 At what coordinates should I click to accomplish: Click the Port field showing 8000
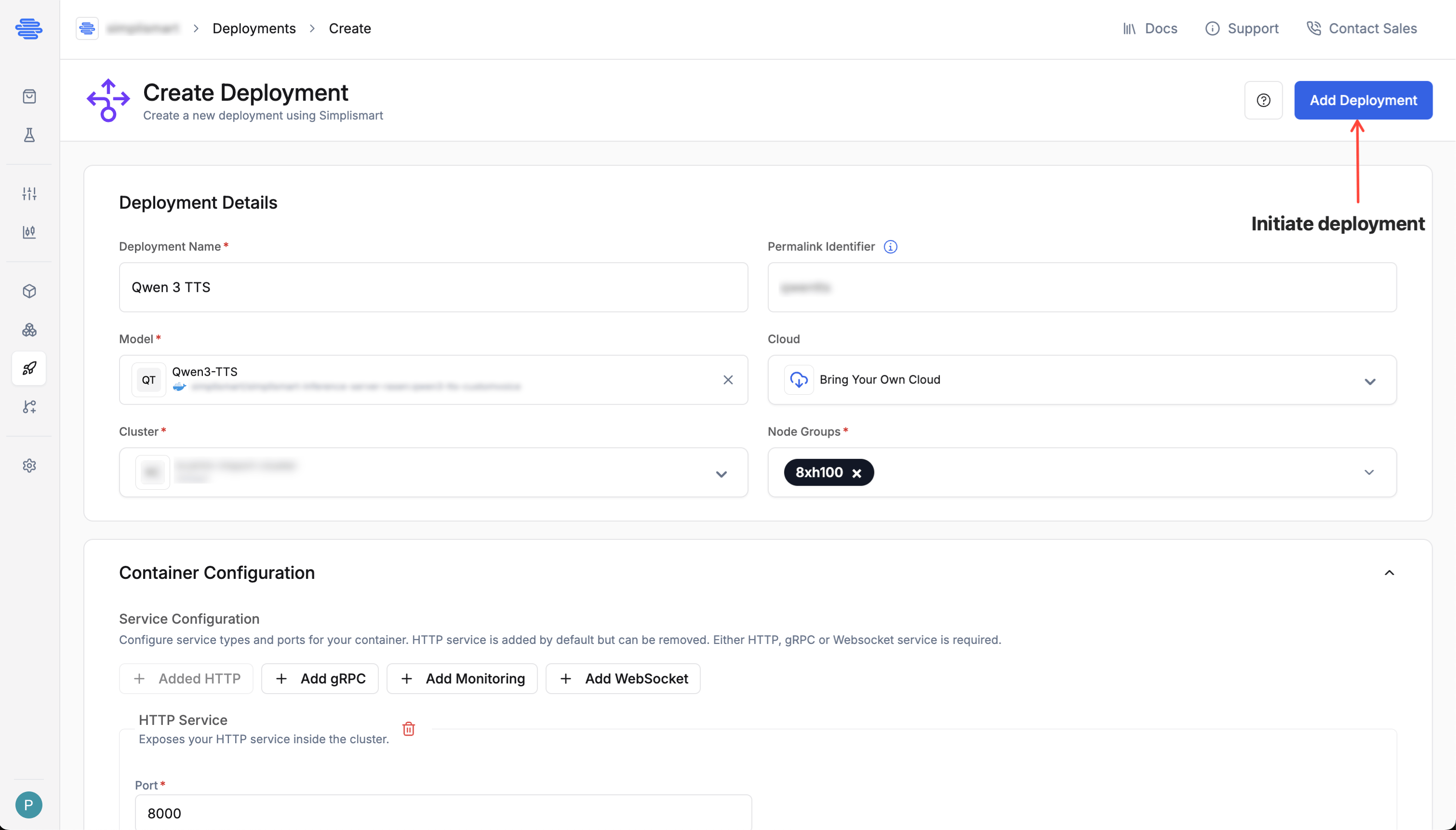pyautogui.click(x=443, y=813)
